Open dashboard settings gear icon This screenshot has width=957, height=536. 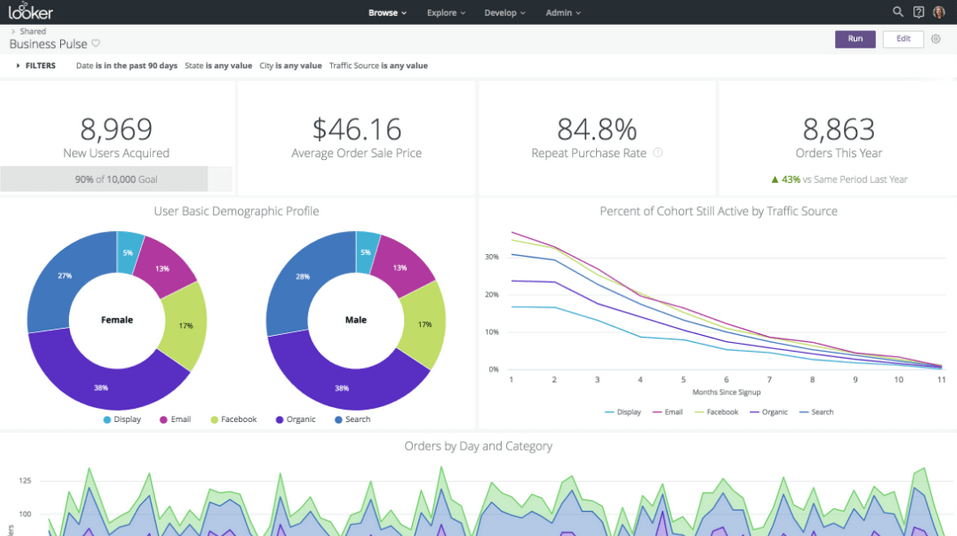pyautogui.click(x=936, y=39)
